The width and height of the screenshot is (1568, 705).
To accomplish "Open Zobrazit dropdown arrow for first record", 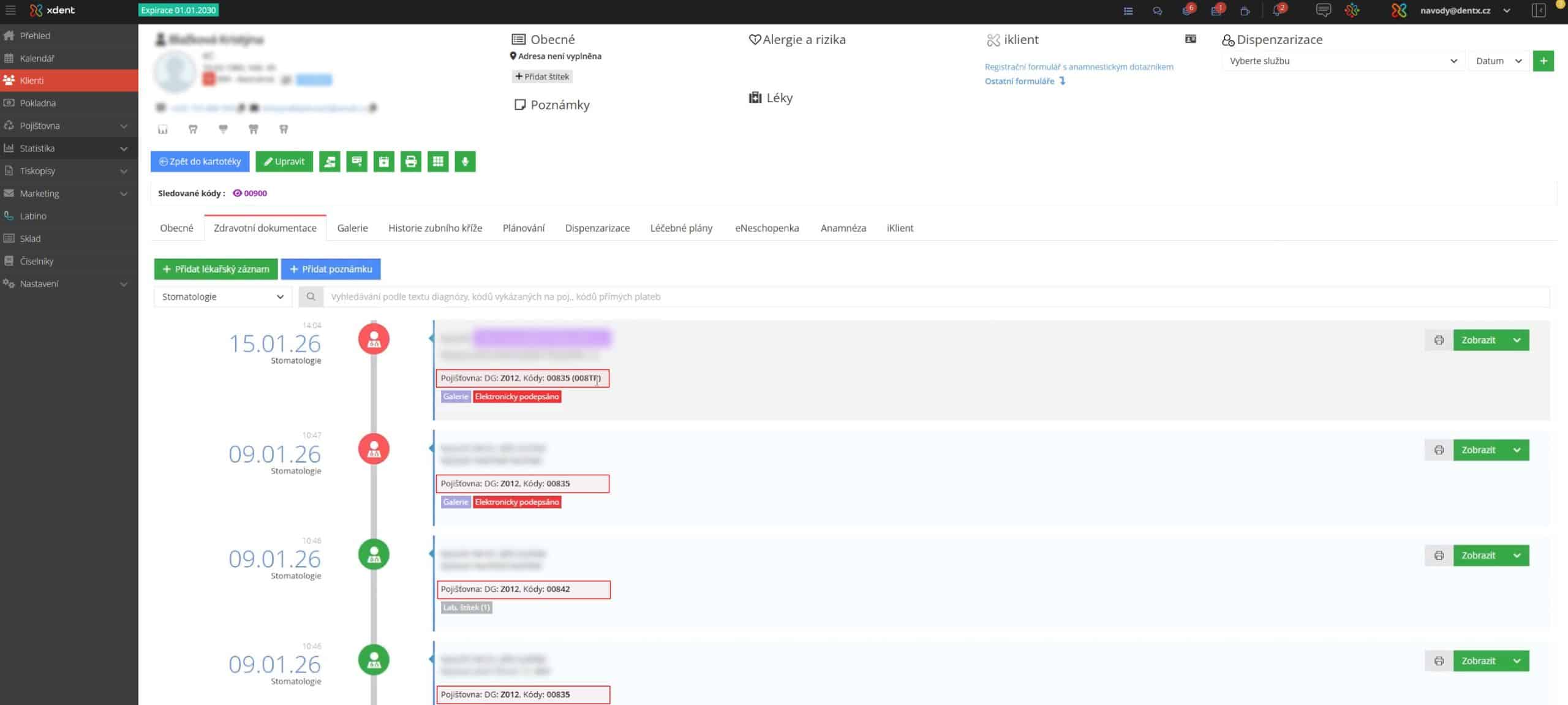I will [x=1517, y=340].
